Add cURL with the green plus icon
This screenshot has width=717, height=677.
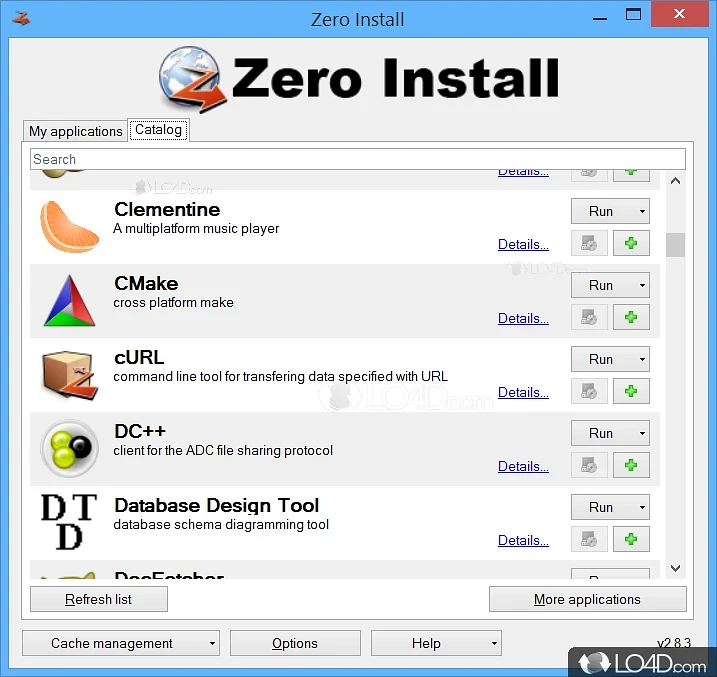pyautogui.click(x=631, y=391)
